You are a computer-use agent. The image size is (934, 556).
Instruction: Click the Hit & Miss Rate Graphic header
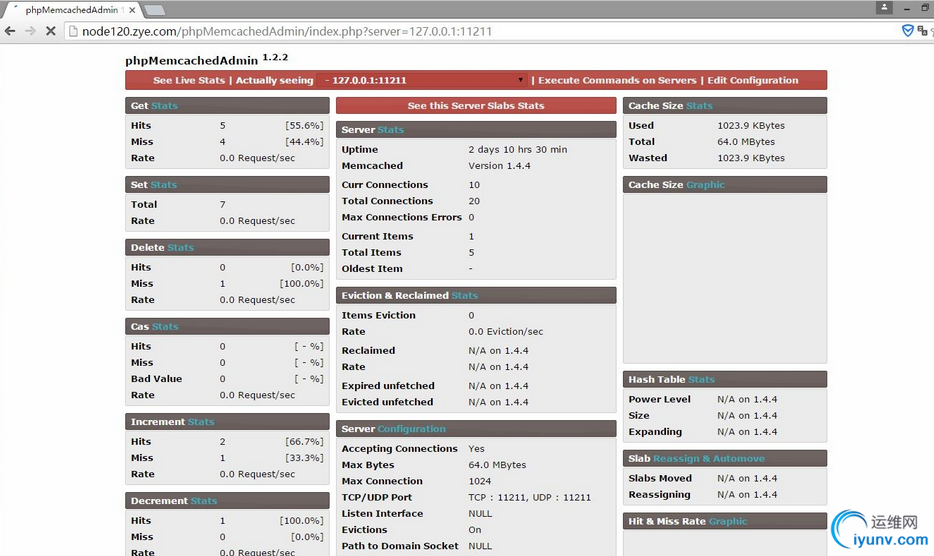click(725, 521)
